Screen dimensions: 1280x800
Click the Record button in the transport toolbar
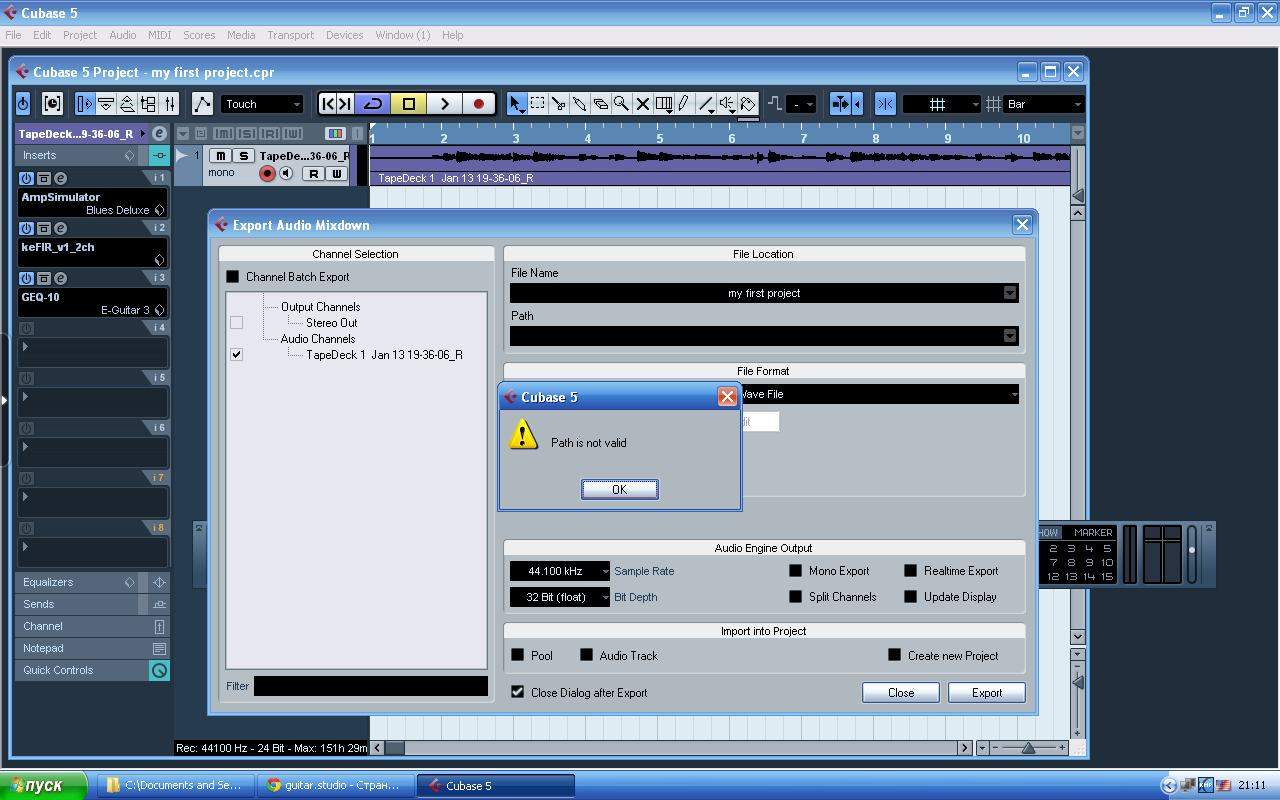(x=478, y=104)
